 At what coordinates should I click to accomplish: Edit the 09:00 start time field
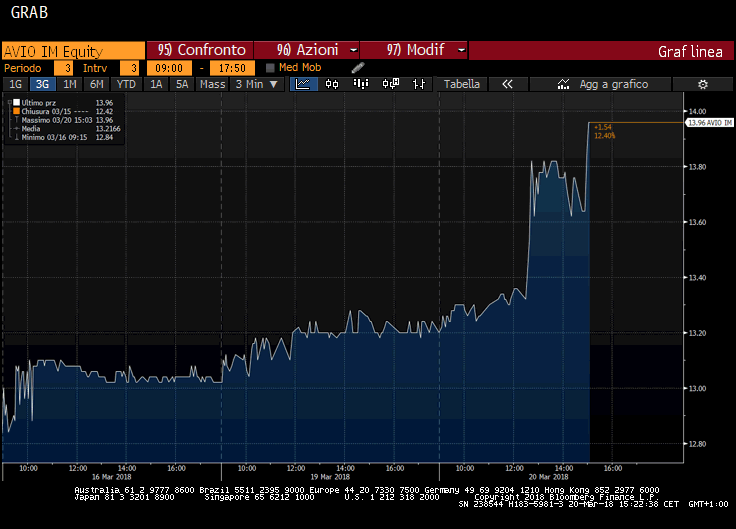coord(169,68)
